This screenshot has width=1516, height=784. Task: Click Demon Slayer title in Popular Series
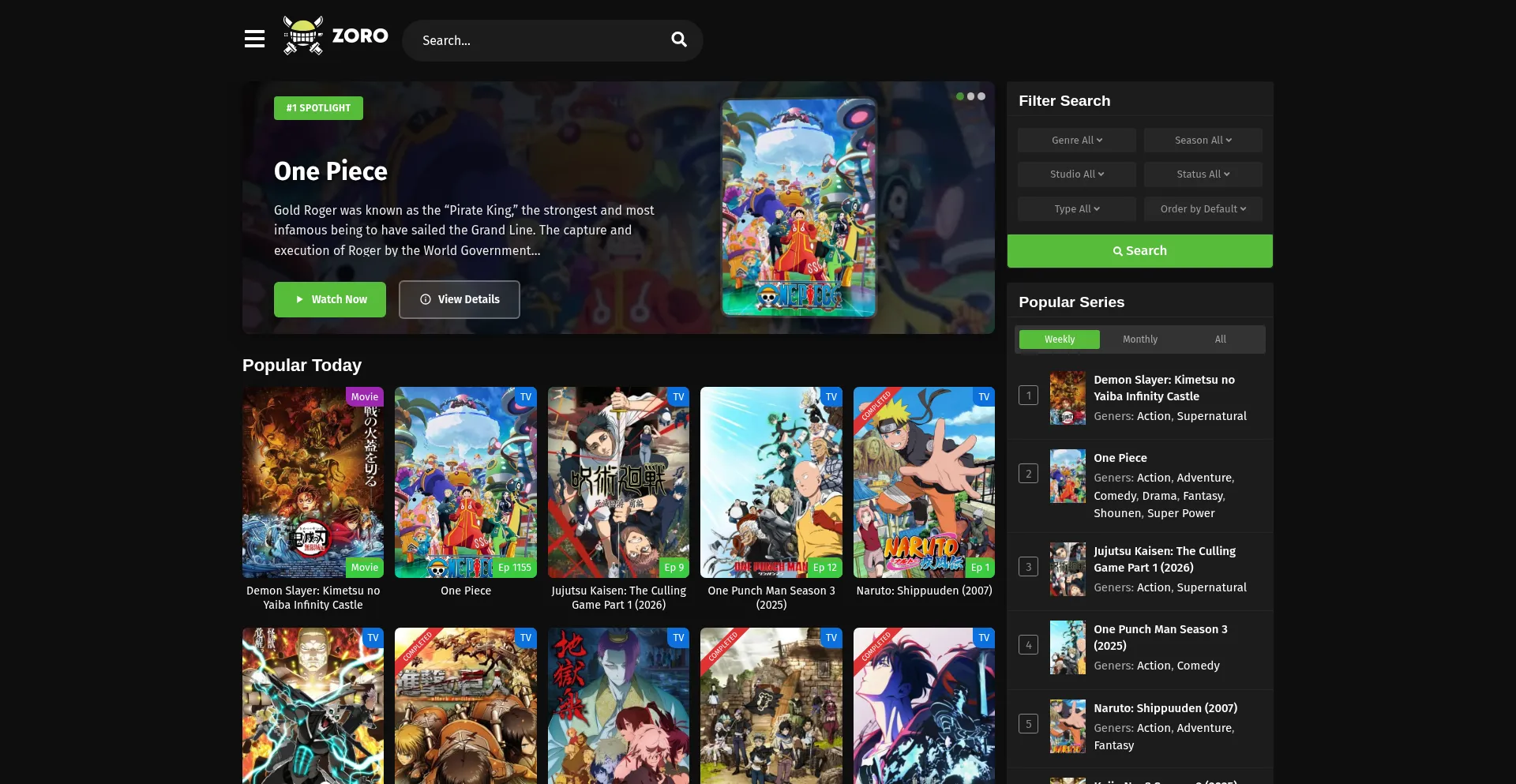1165,388
